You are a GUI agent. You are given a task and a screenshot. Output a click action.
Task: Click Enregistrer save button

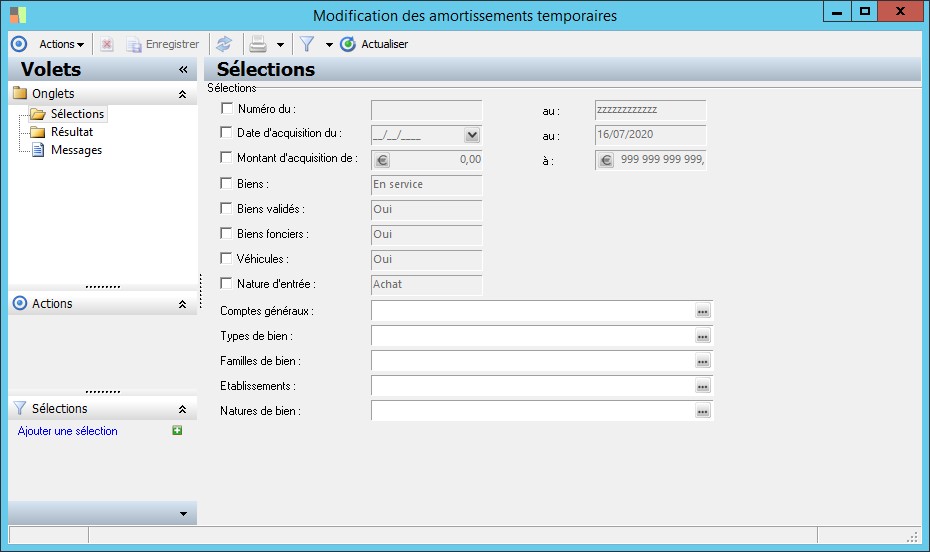[x=163, y=44]
